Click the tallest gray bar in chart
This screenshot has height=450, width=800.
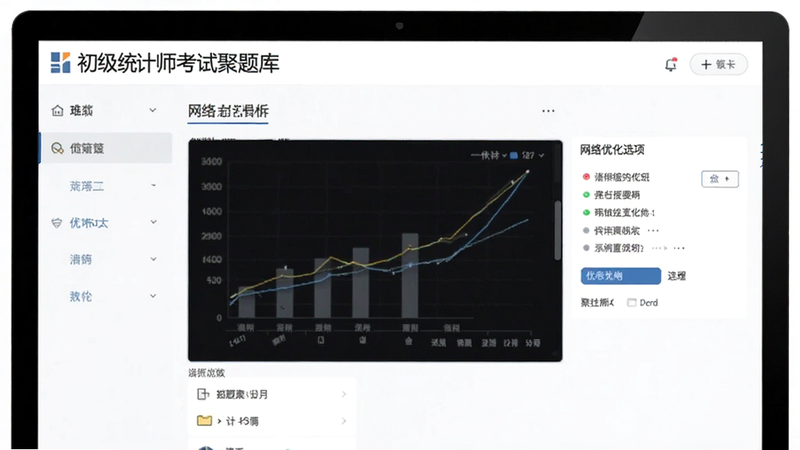(410, 276)
